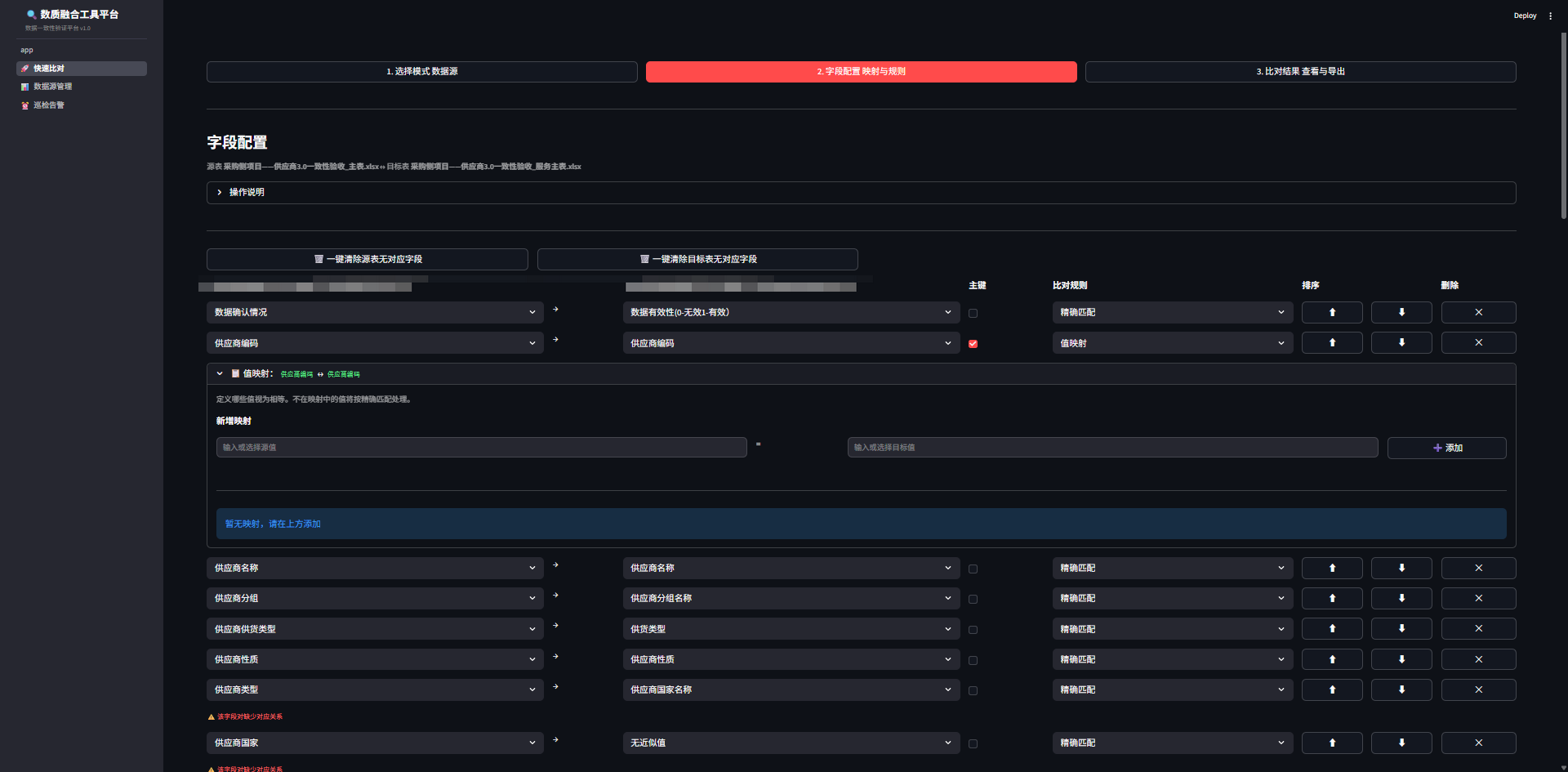The image size is (1568, 772).
Task: Uncheck the primary key for 供应商编码
Action: click(x=973, y=344)
